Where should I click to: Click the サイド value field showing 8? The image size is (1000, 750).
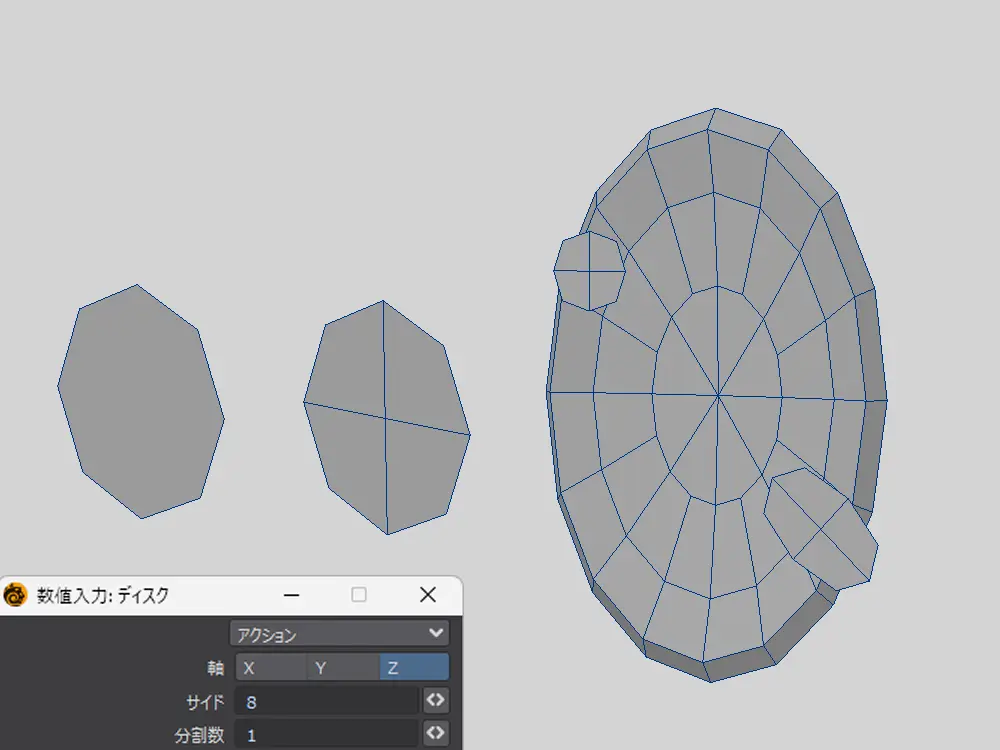point(326,702)
